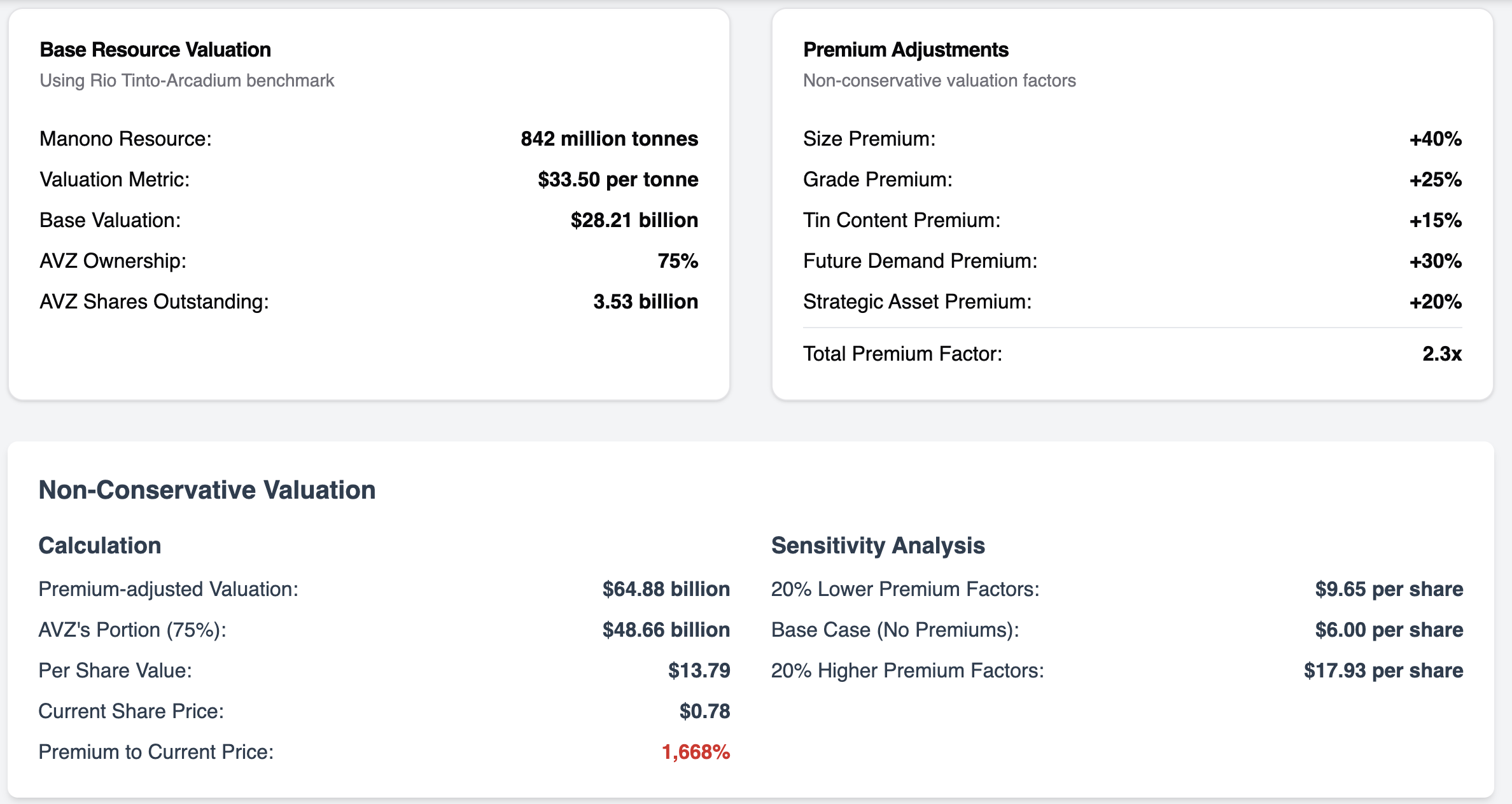Click the red 1,668% premium figure
This screenshot has height=804, width=1512.
(x=696, y=752)
